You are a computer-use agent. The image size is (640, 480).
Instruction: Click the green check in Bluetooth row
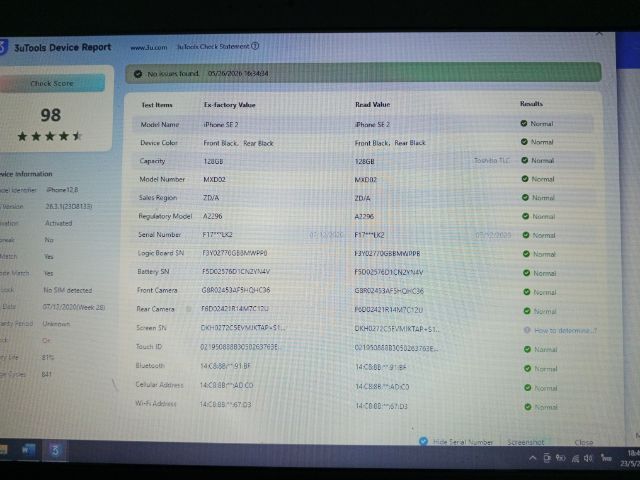click(527, 369)
